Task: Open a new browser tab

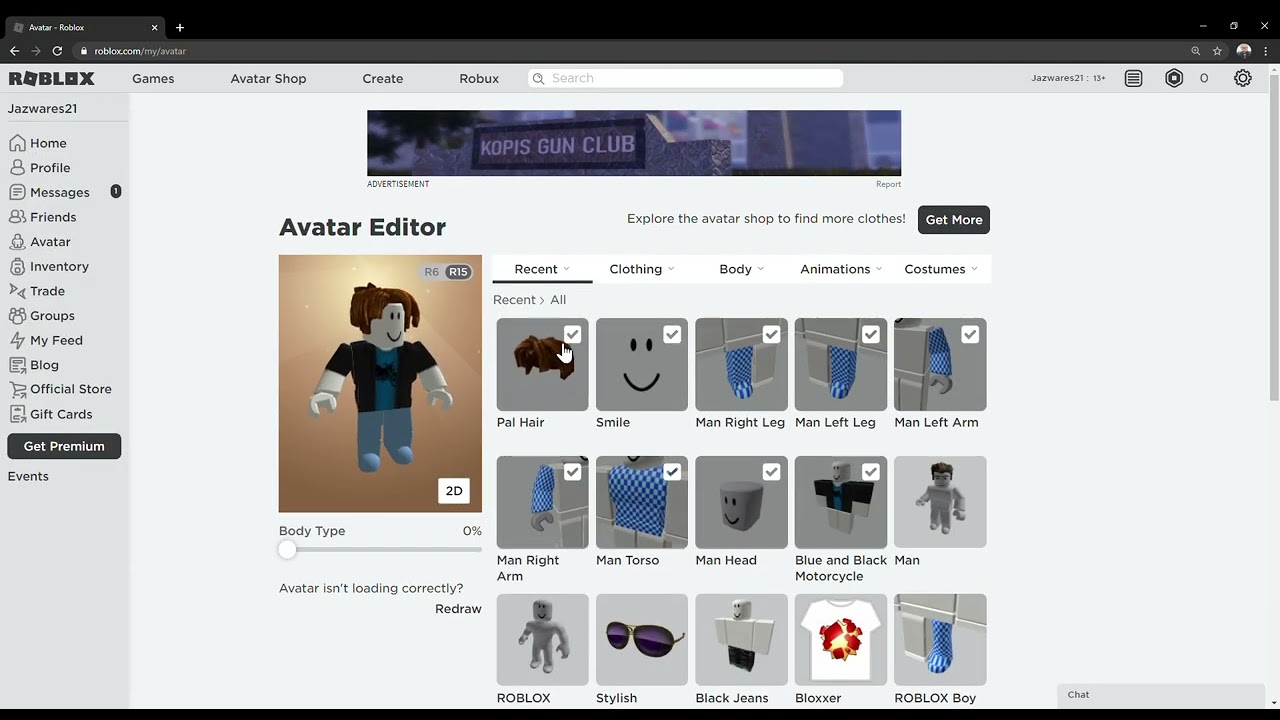Action: (x=180, y=27)
